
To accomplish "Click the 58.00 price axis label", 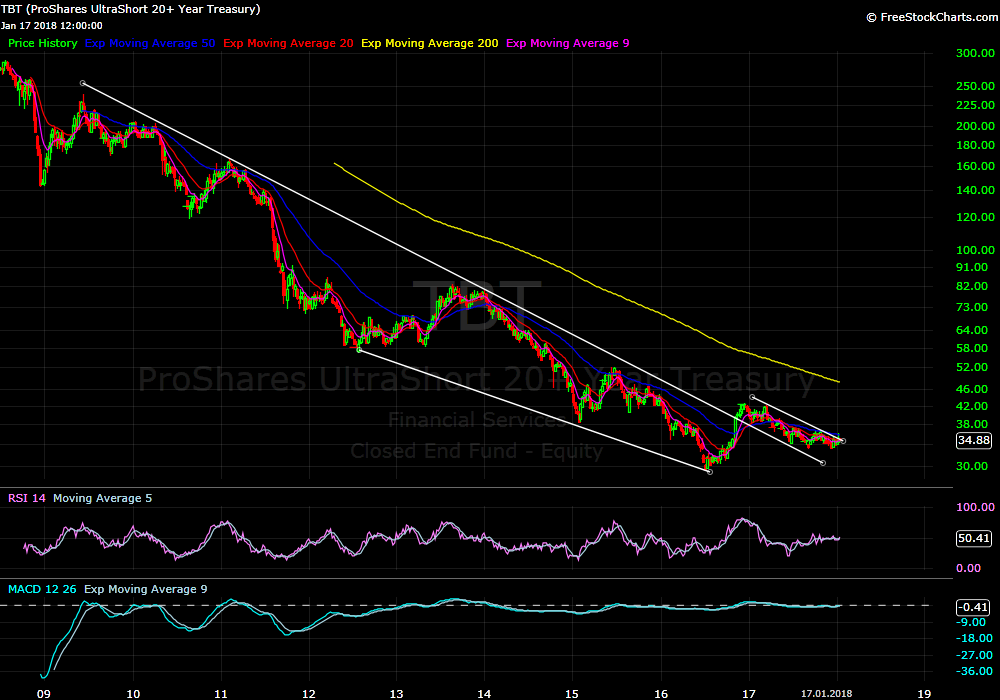I will [x=972, y=348].
